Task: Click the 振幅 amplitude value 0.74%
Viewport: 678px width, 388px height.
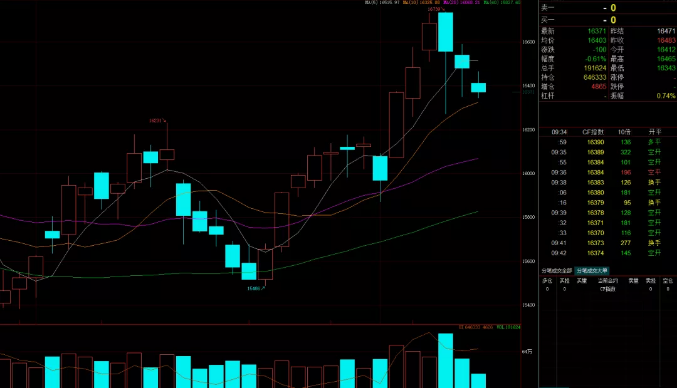Action: pyautogui.click(x=666, y=96)
